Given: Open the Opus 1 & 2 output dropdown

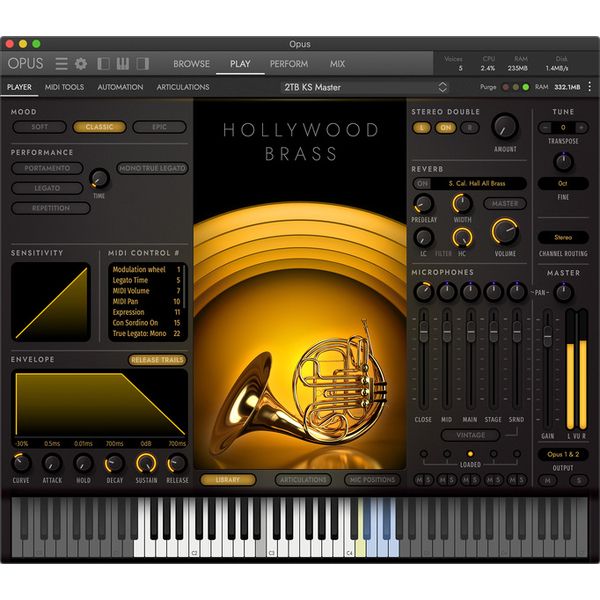Looking at the screenshot, I should (x=563, y=455).
